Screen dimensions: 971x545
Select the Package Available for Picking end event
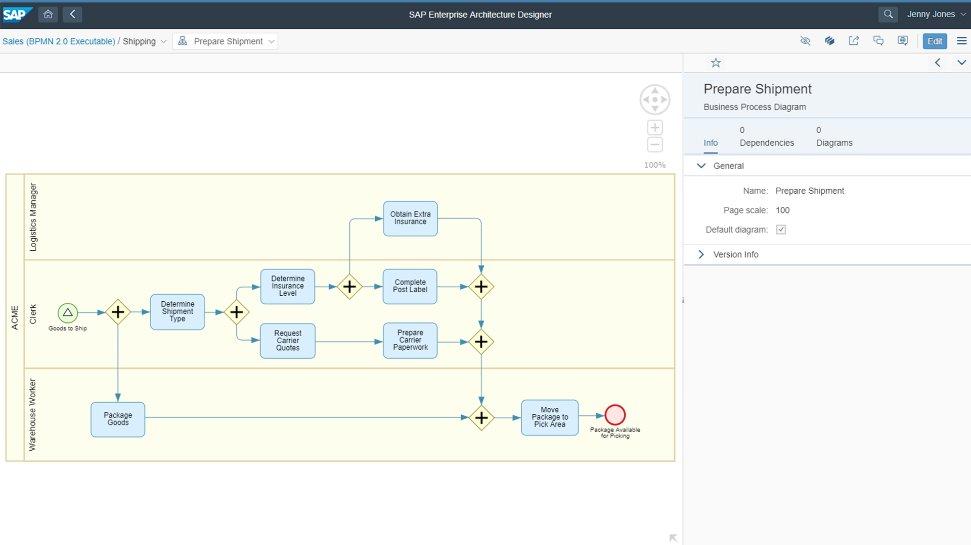click(615, 415)
